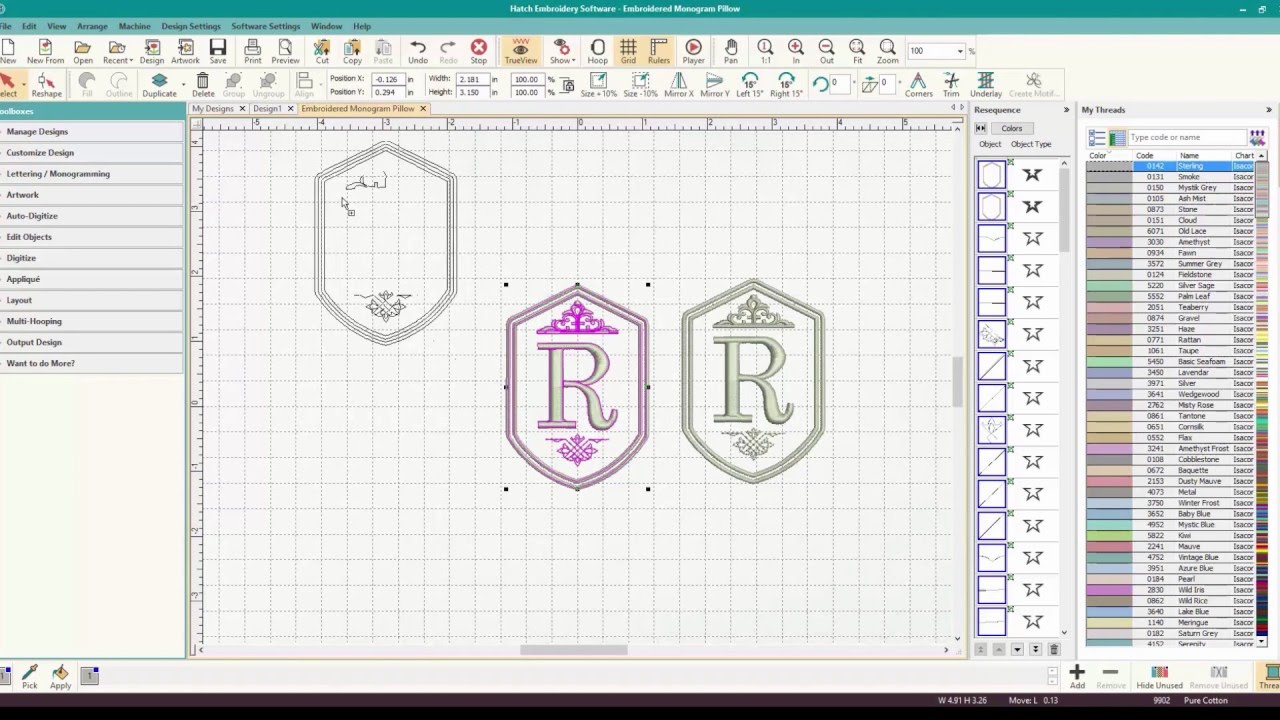Open the zoom percentage dropdown
The width and height of the screenshot is (1280, 720).
(960, 51)
